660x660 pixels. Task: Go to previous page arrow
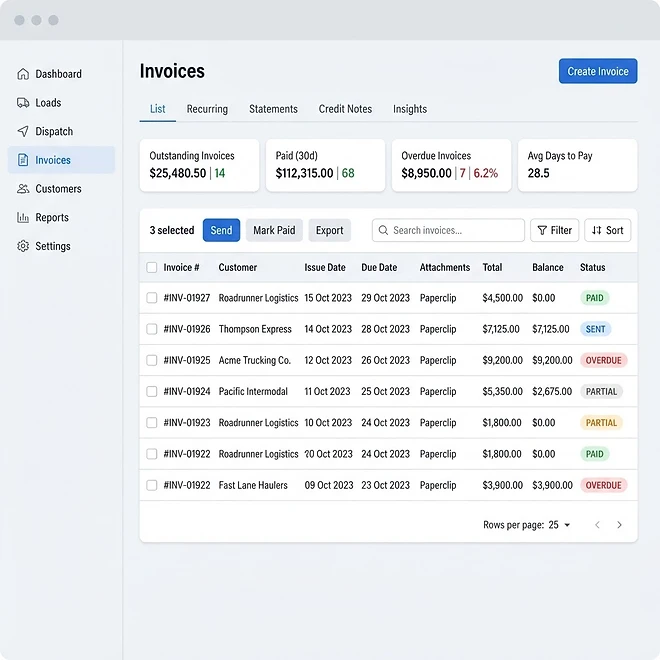pos(597,524)
